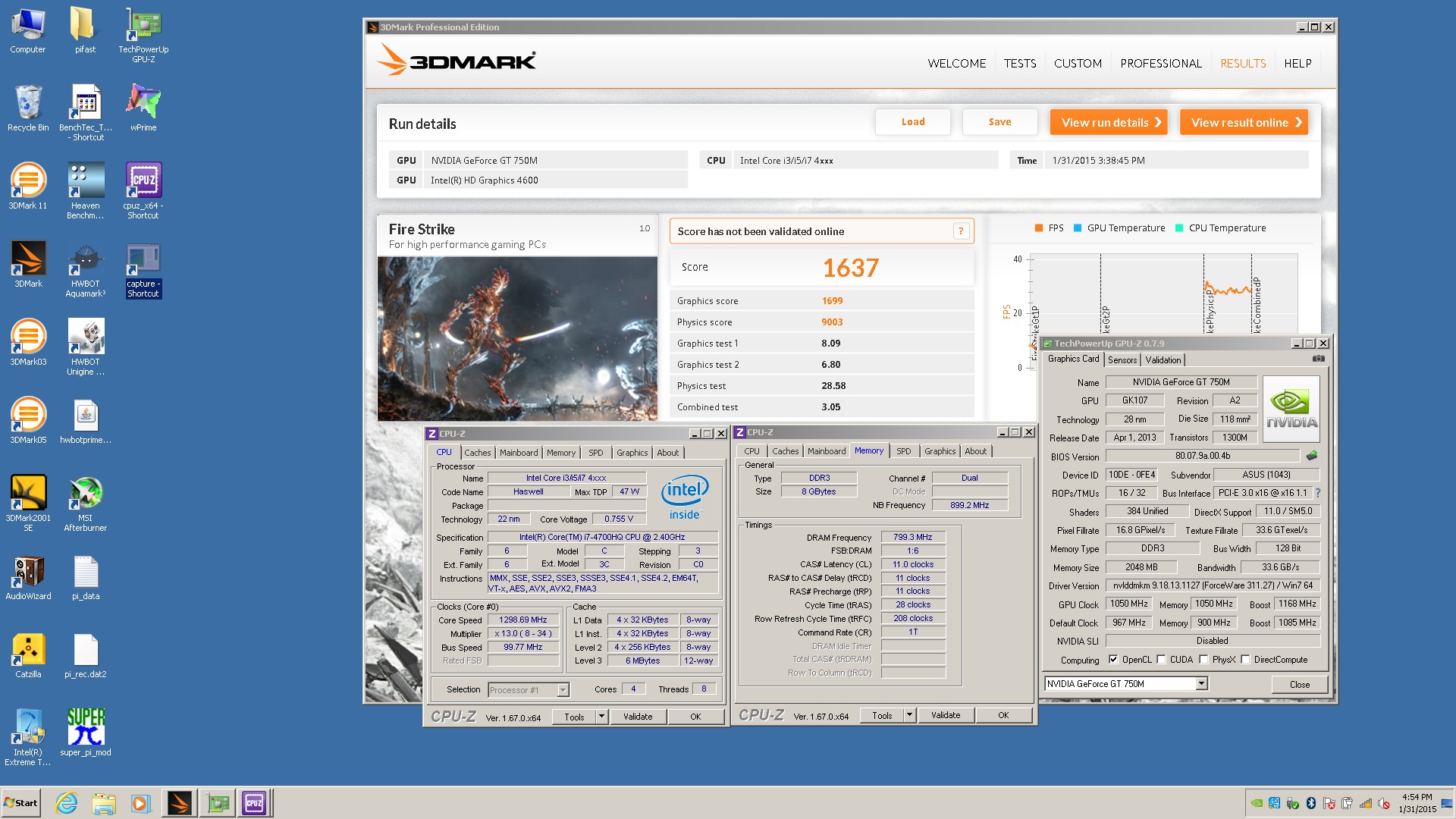Save BIOS using the GPU-Z chip icon
Screen dimensions: 1456x819
(x=1312, y=456)
